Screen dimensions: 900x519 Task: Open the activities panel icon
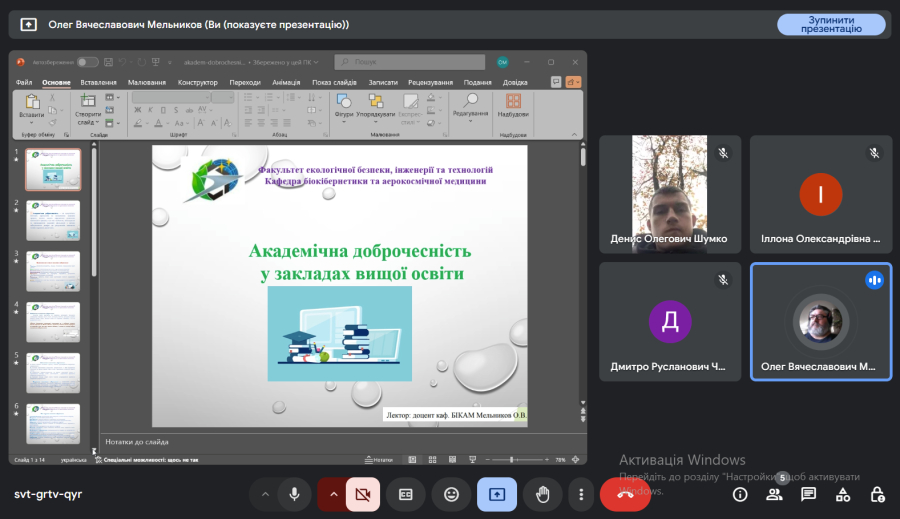pos(843,494)
